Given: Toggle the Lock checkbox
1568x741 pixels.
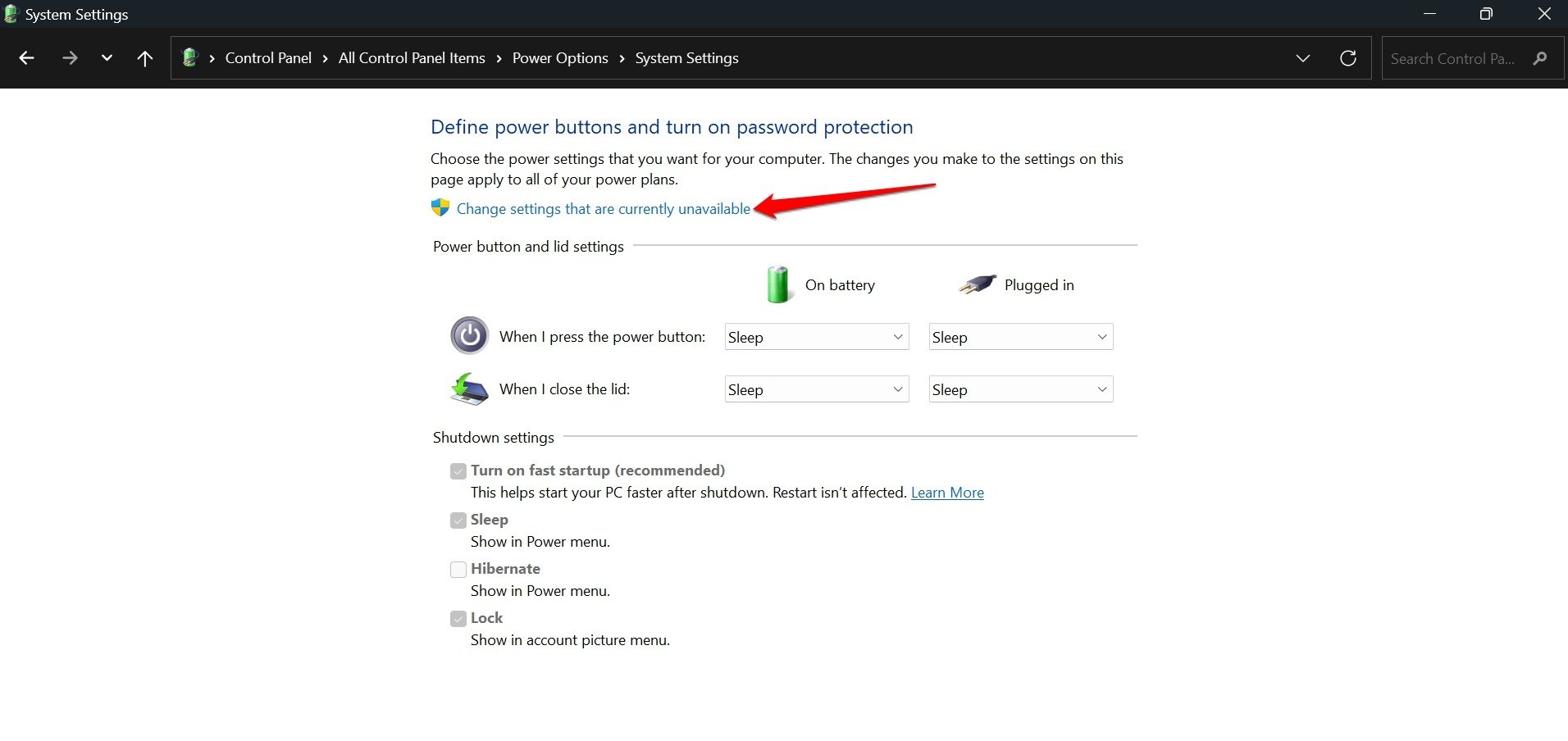Looking at the screenshot, I should (458, 618).
